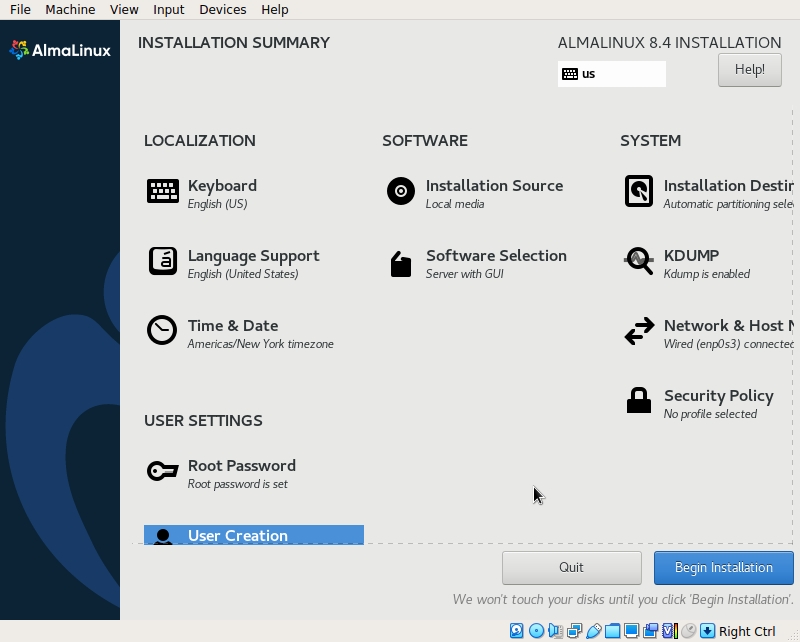Click the Root Password key icon

[x=163, y=471]
